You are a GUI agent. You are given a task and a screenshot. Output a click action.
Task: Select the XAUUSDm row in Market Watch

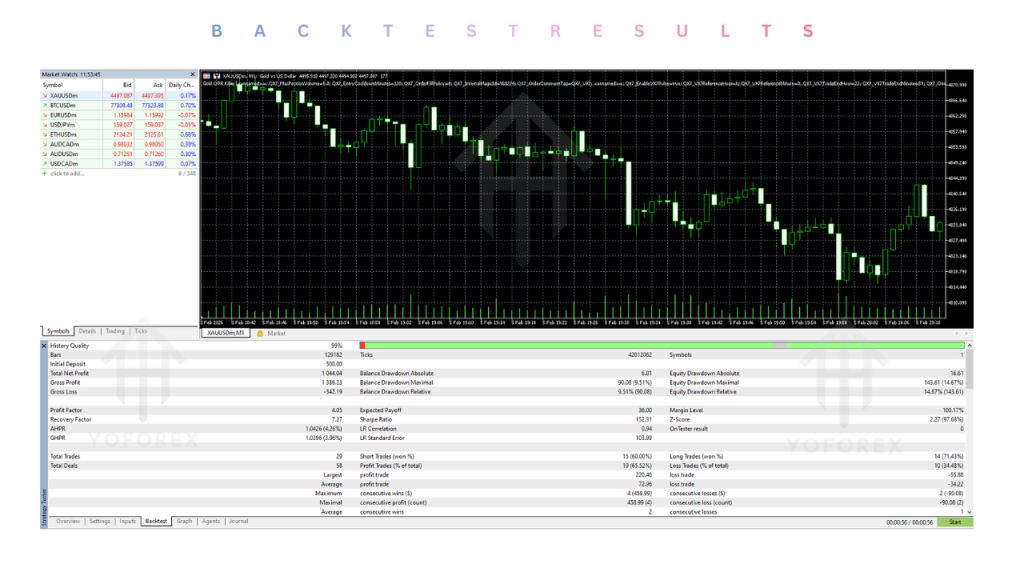click(119, 95)
